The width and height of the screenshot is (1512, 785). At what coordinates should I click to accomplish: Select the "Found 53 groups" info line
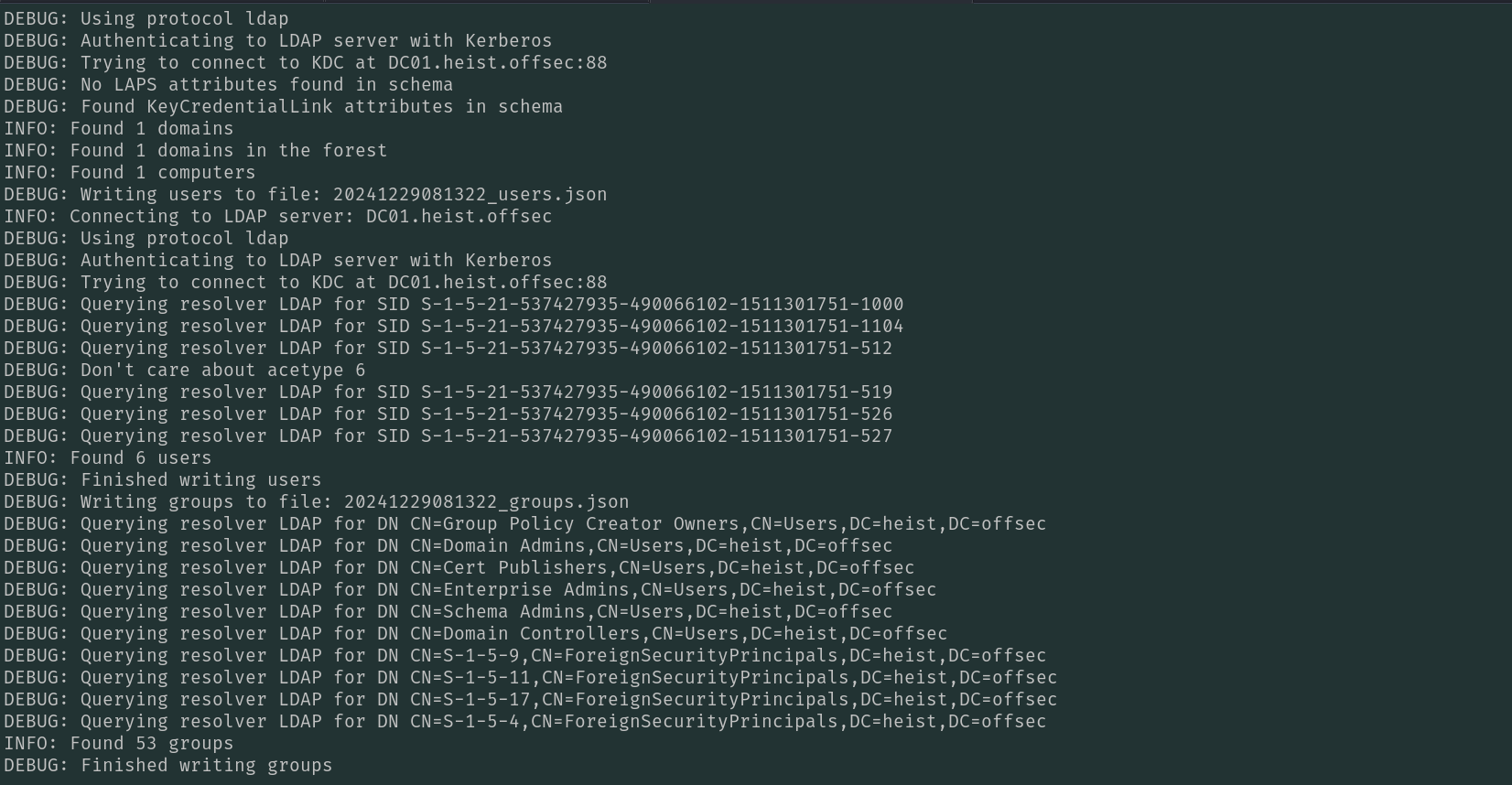coord(118,744)
